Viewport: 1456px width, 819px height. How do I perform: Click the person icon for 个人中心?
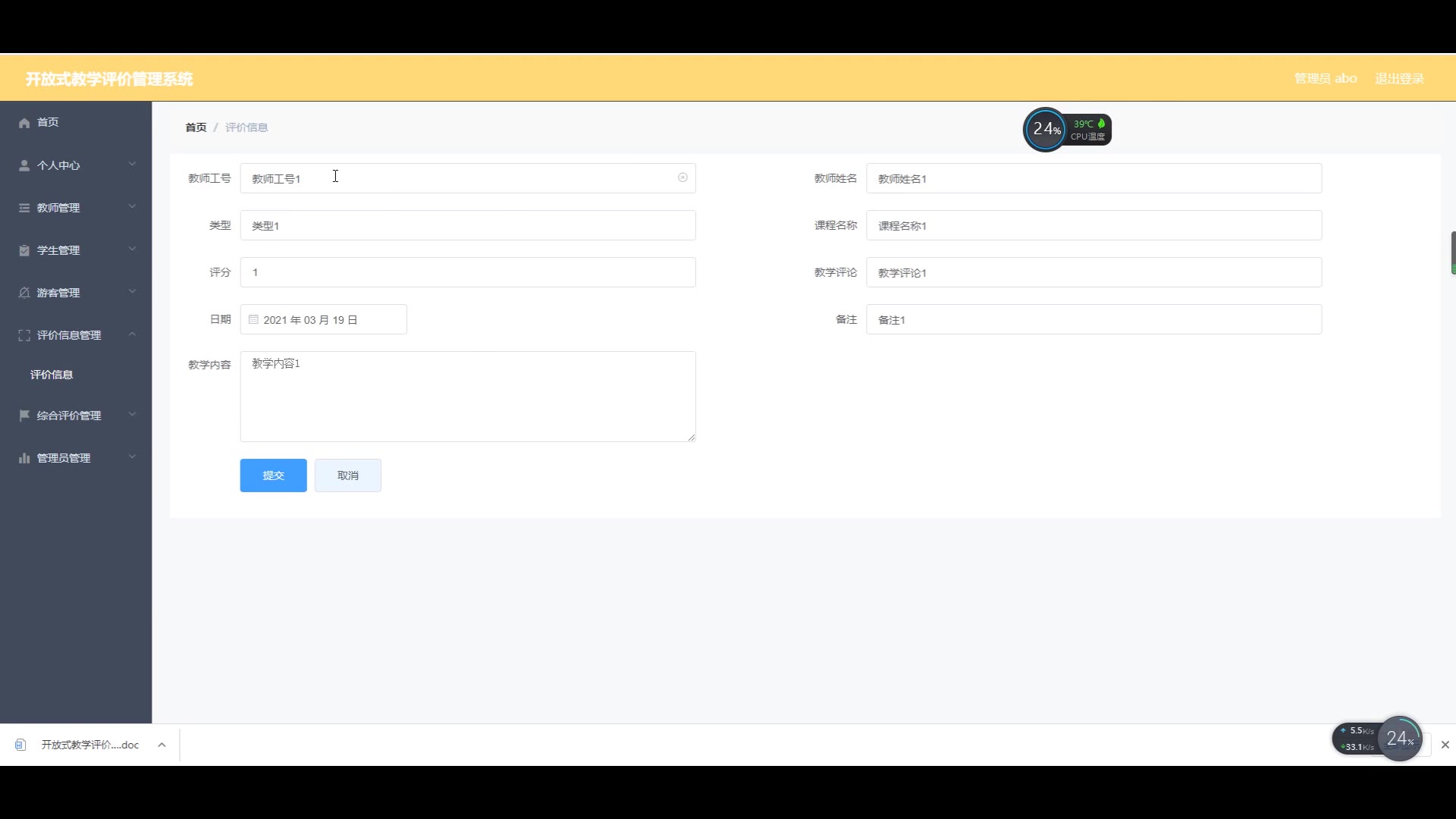point(24,165)
